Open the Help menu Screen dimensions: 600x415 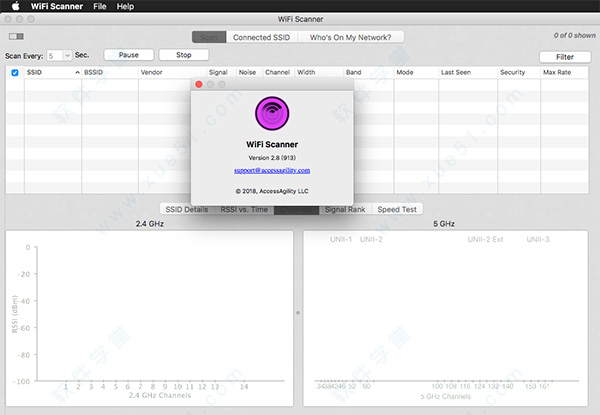(125, 6)
